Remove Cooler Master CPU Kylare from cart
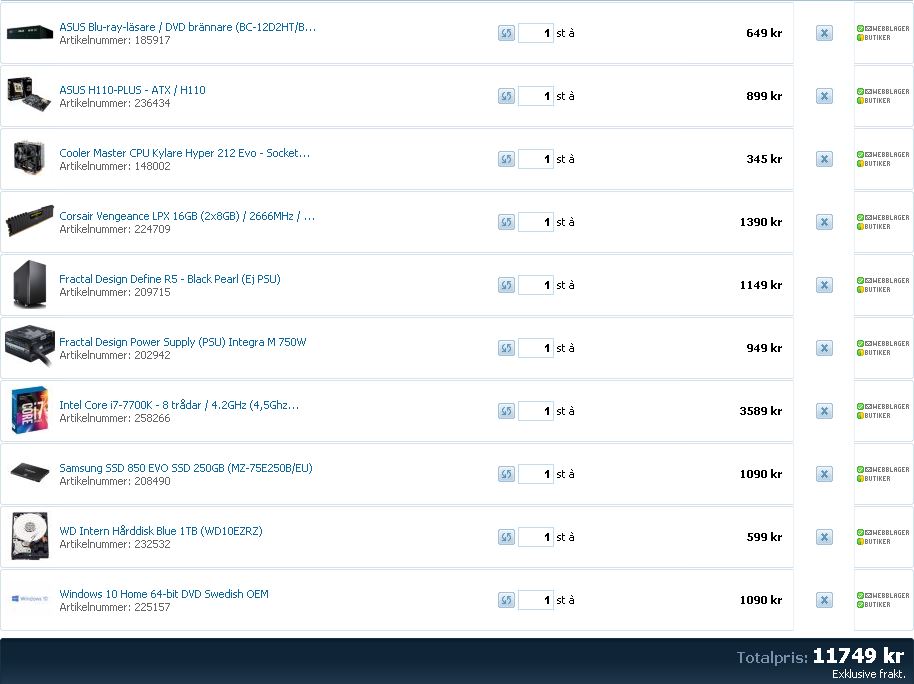The width and height of the screenshot is (914, 684). (824, 159)
